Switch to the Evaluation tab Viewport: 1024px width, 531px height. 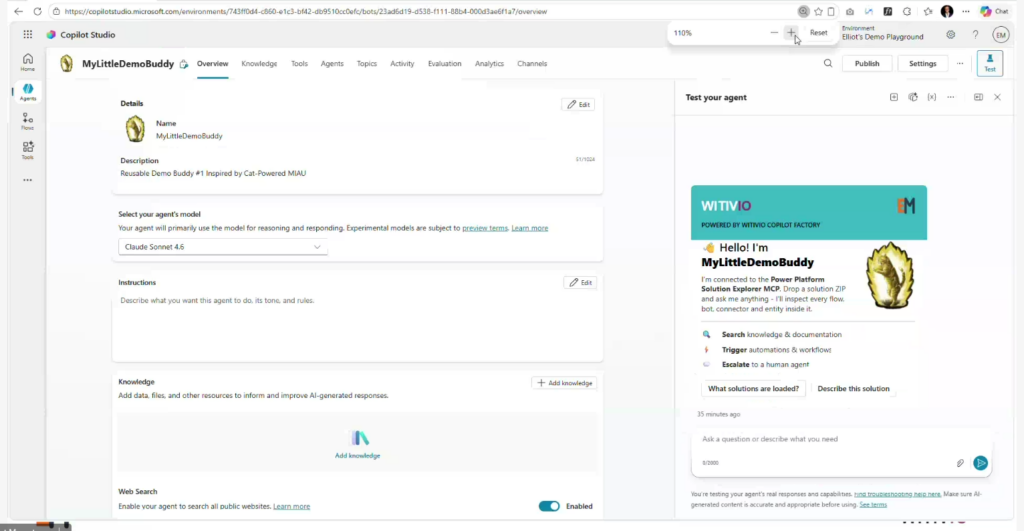444,63
